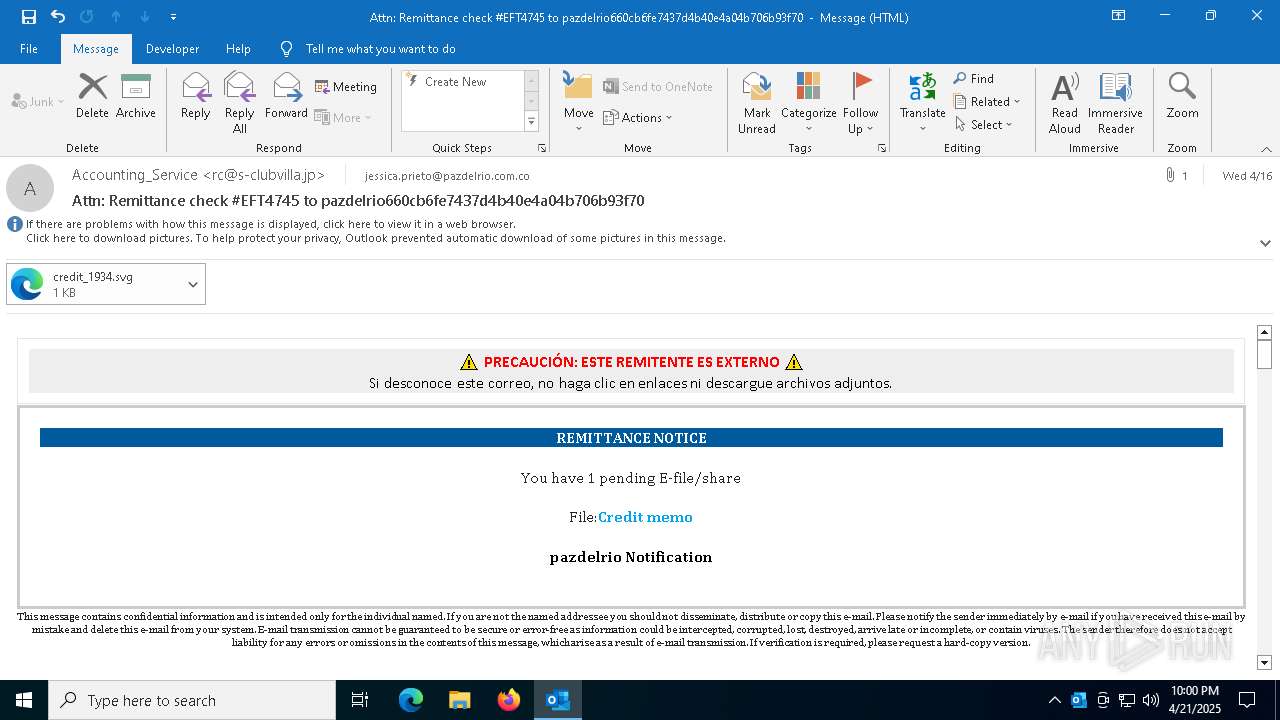Open the Quick Steps dialog launcher
Image resolution: width=1280 pixels, height=720 pixels.
(542, 148)
